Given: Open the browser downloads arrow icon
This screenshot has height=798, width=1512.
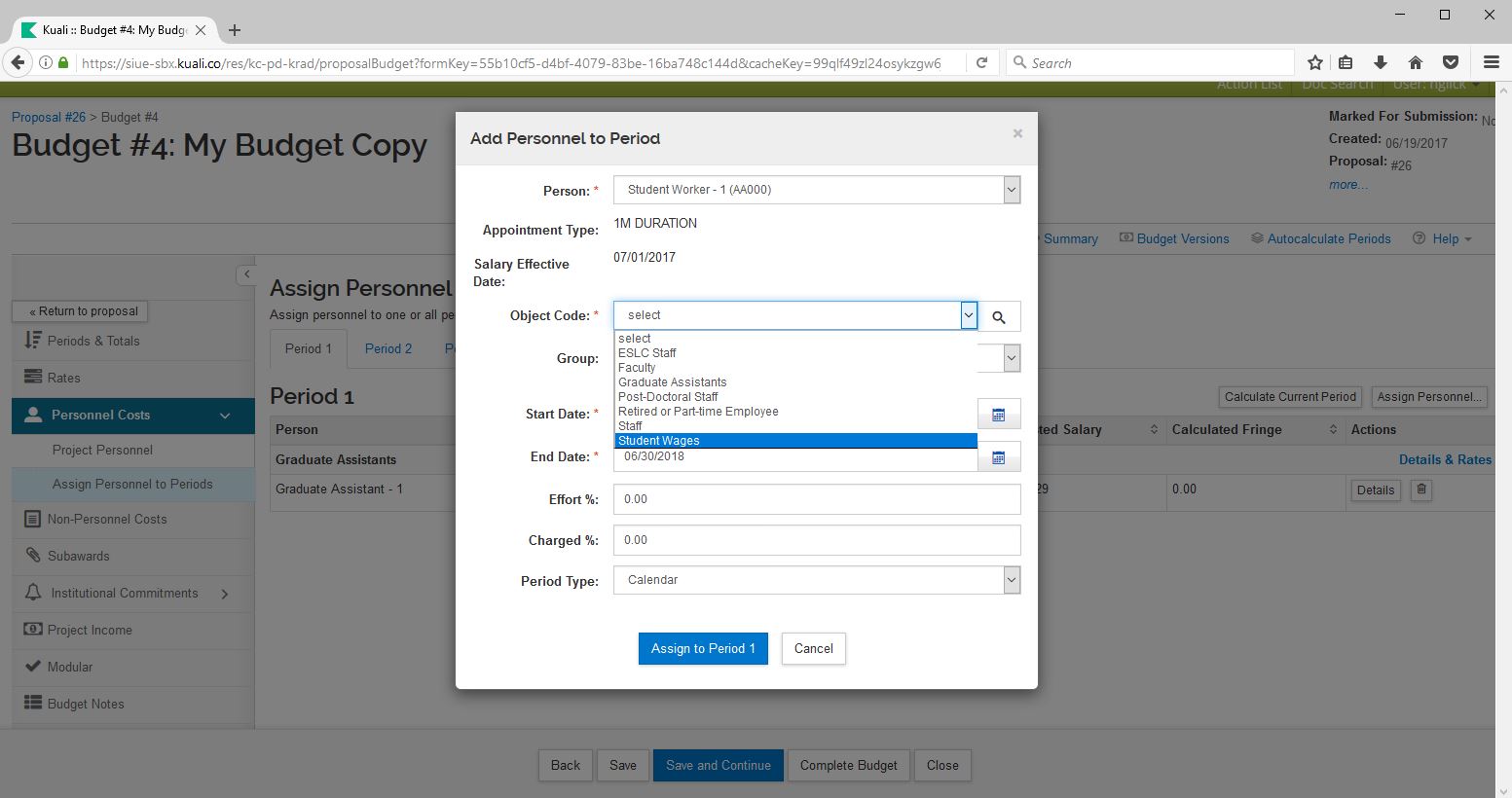Looking at the screenshot, I should point(1381,62).
